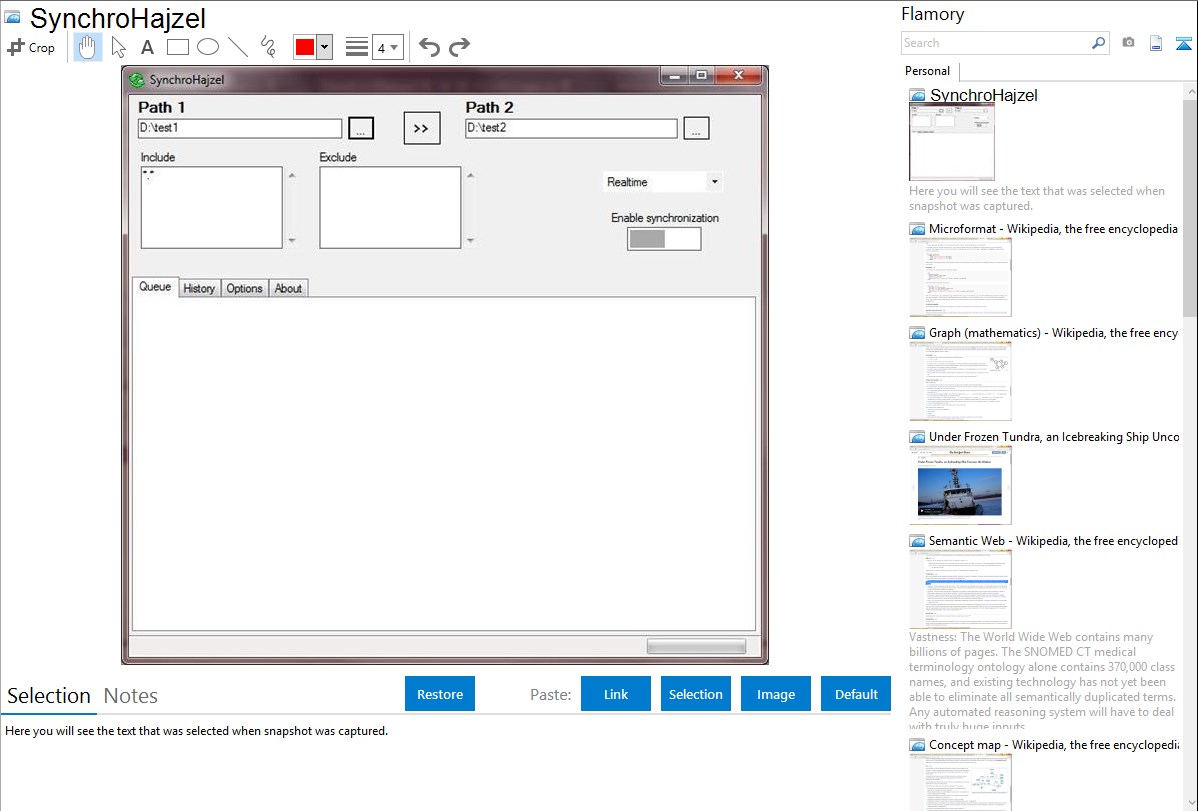Open the Graph (mathematics) snapshot thumbnail
This screenshot has height=811, width=1198.
click(x=960, y=380)
